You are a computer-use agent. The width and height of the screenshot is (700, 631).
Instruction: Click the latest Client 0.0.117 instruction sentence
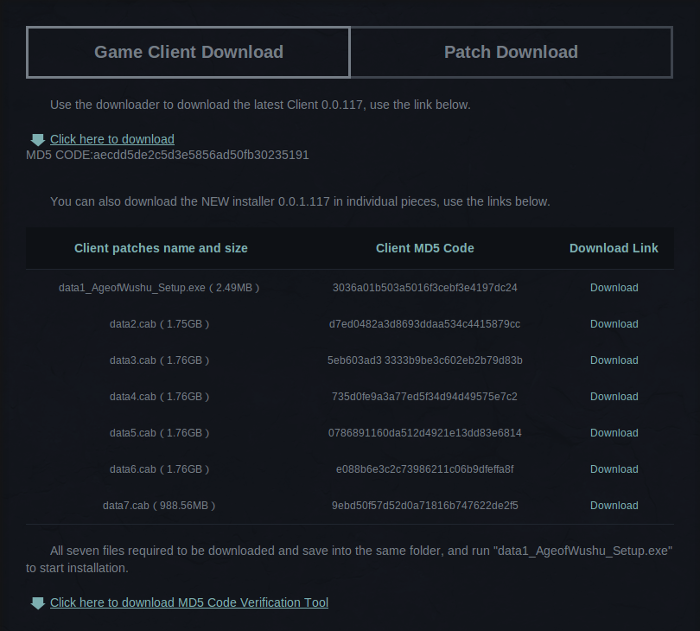tap(260, 105)
